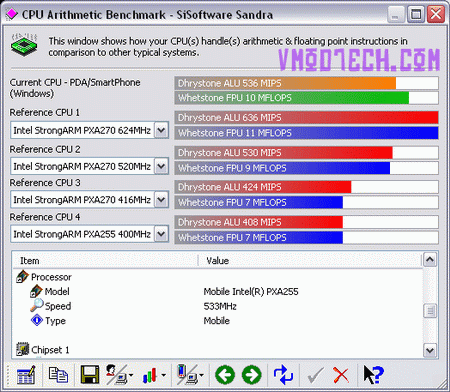Screen dimensions: 450x392
Task: Click the Chipset 1 chip icon
Action: (22, 349)
